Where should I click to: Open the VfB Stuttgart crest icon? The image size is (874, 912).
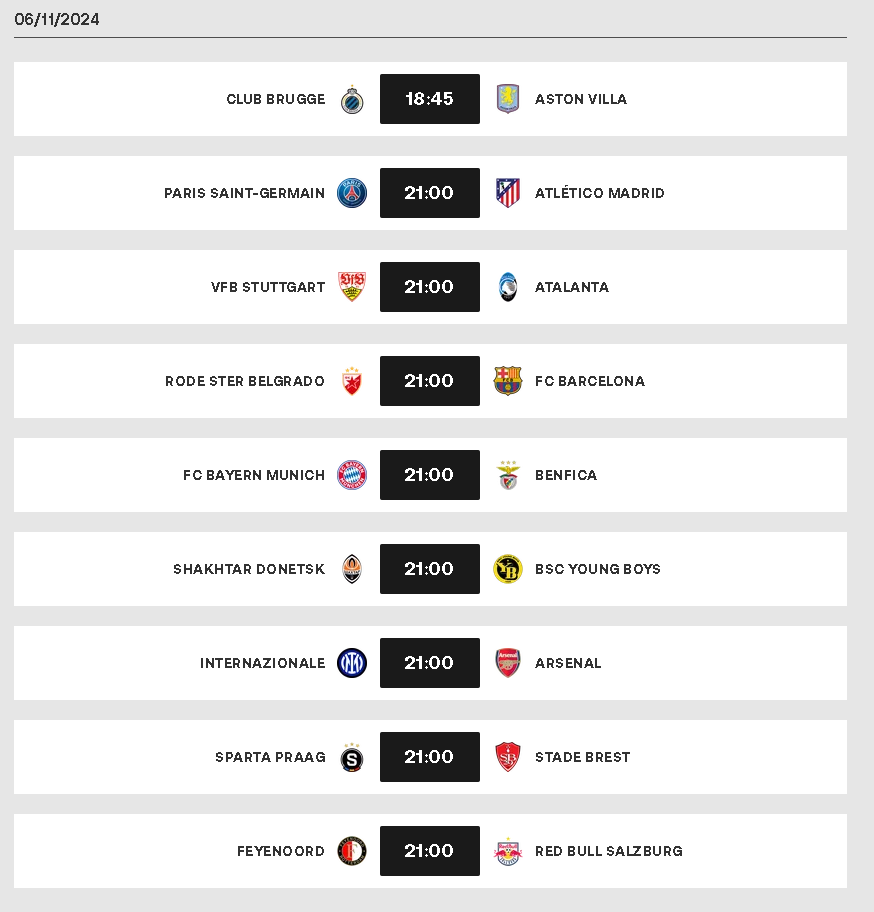pos(352,287)
